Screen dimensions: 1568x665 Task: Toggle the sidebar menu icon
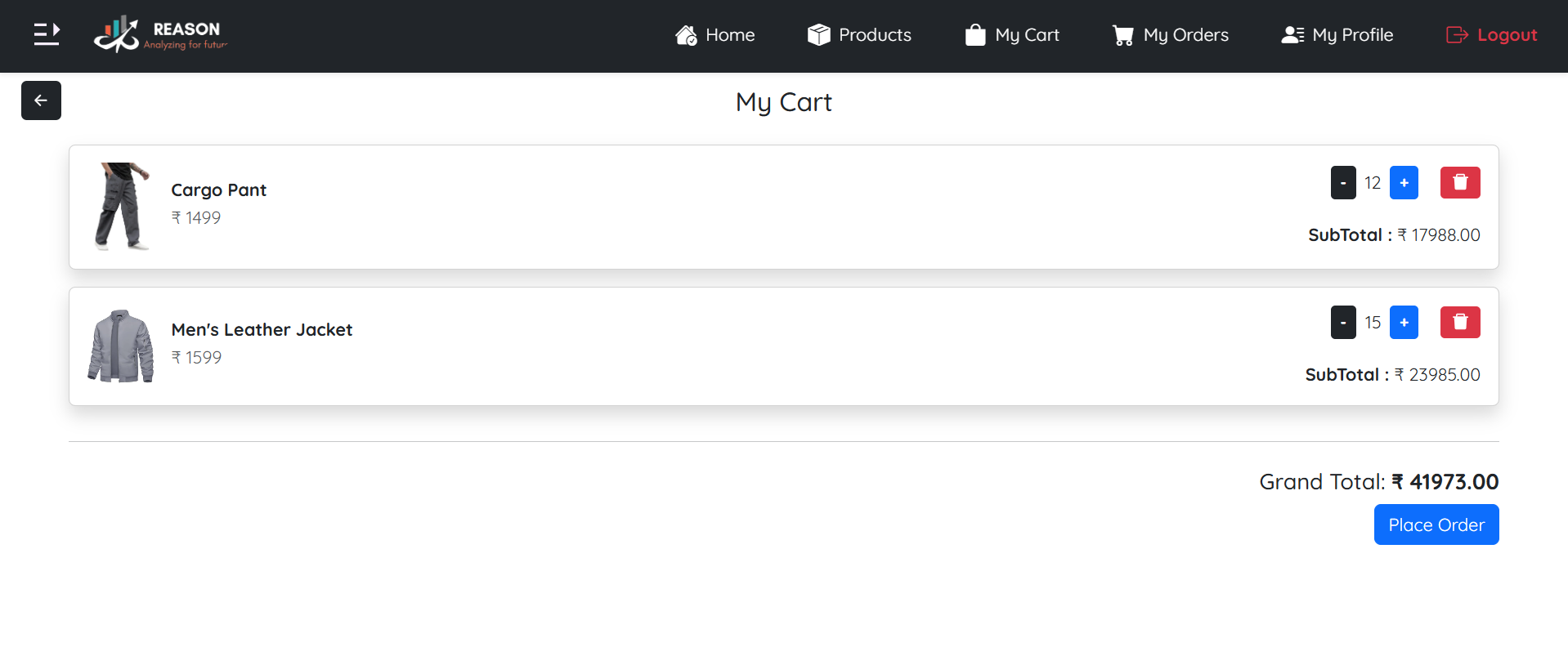47,34
